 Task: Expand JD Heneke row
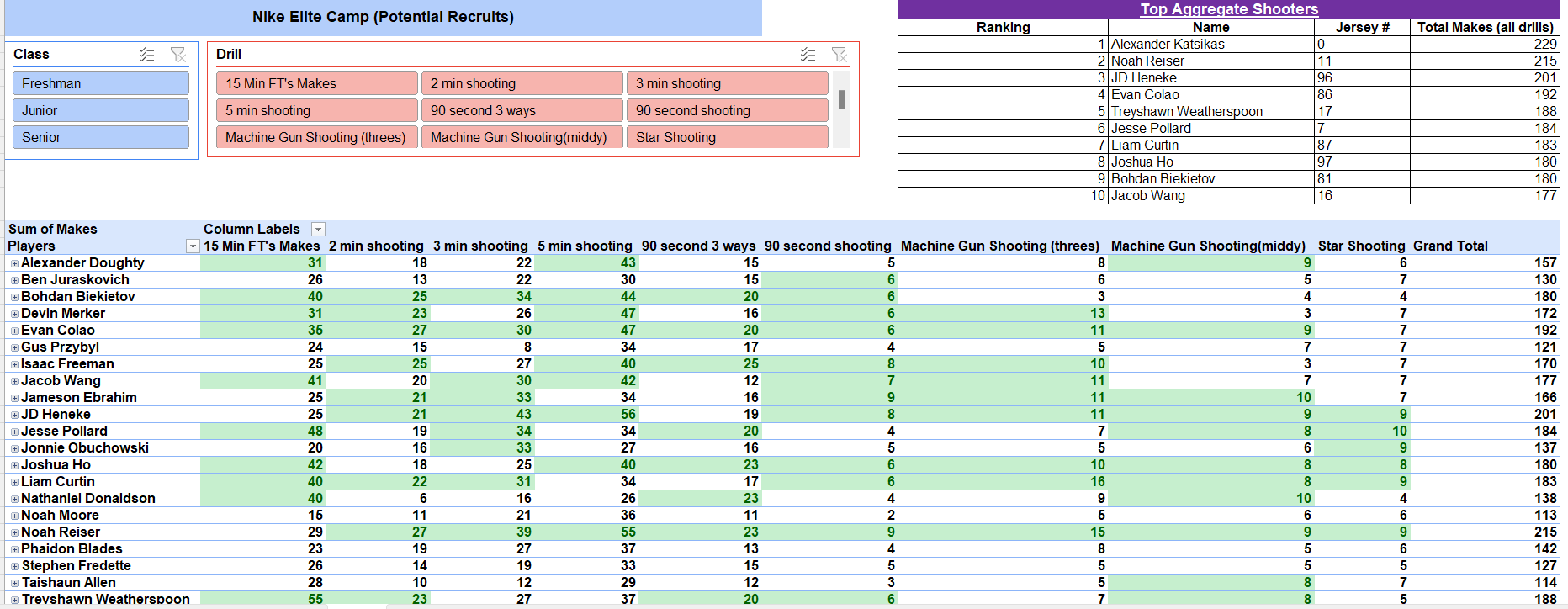[14, 415]
